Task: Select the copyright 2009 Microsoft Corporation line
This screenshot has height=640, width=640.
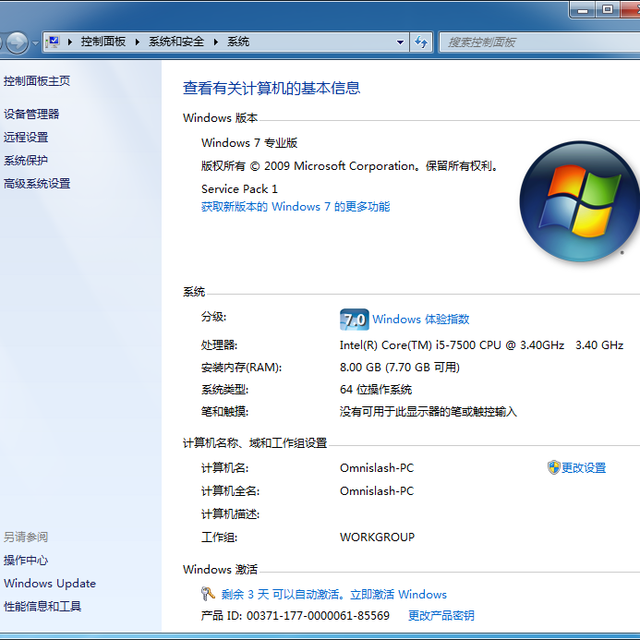Action: (349, 166)
